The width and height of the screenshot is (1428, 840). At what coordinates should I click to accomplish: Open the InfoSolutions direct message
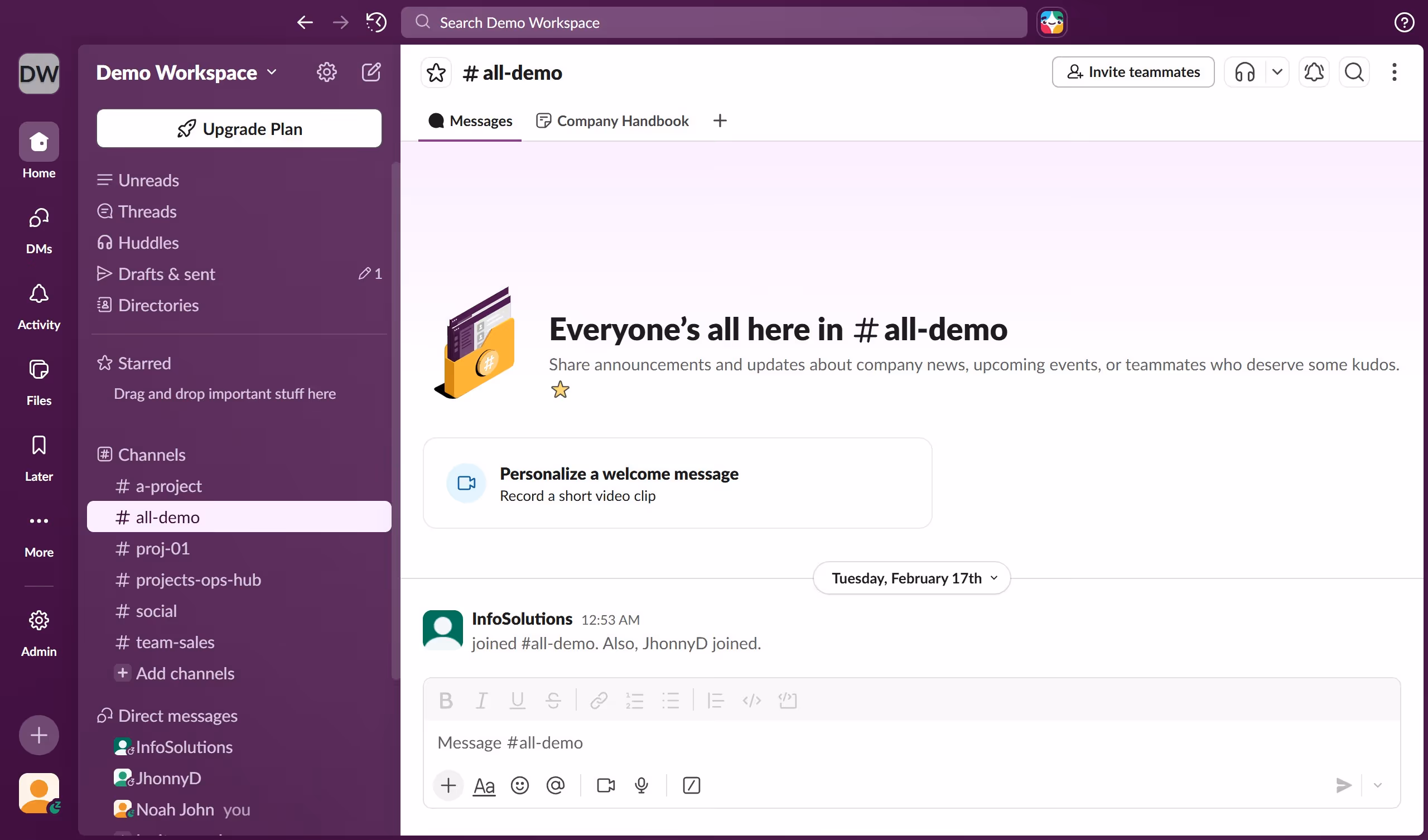coord(239,746)
